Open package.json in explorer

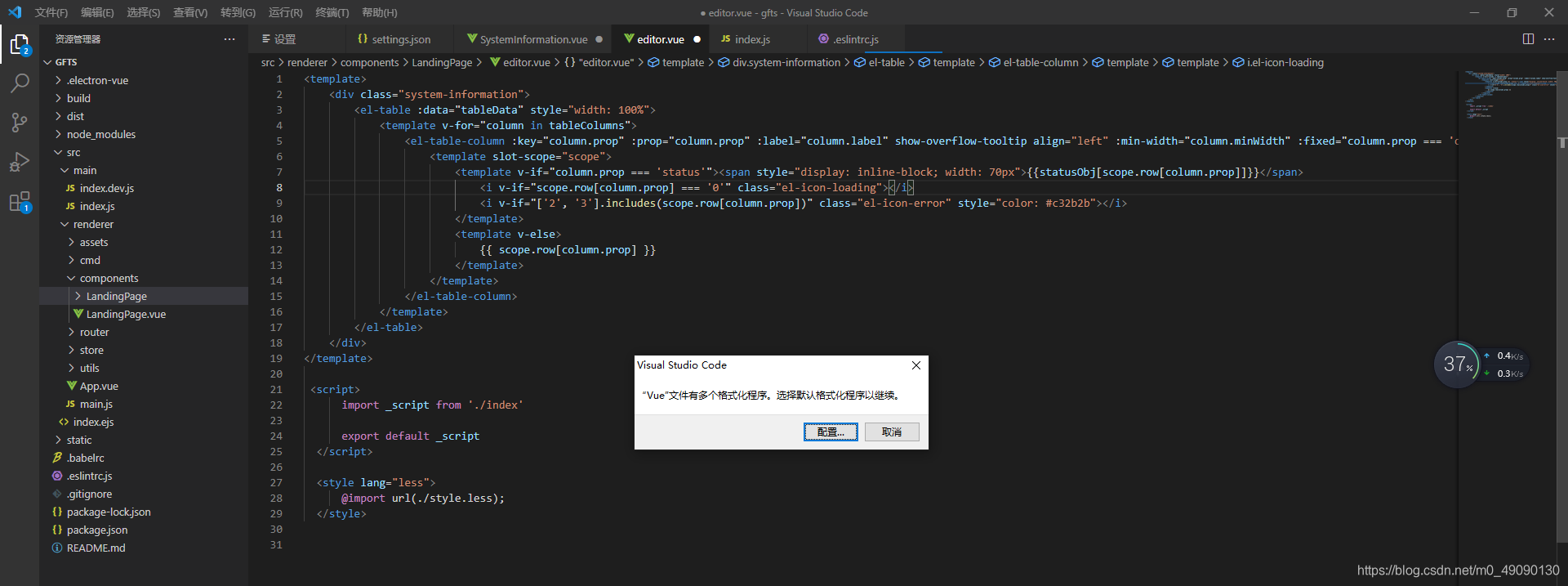(x=144, y=530)
